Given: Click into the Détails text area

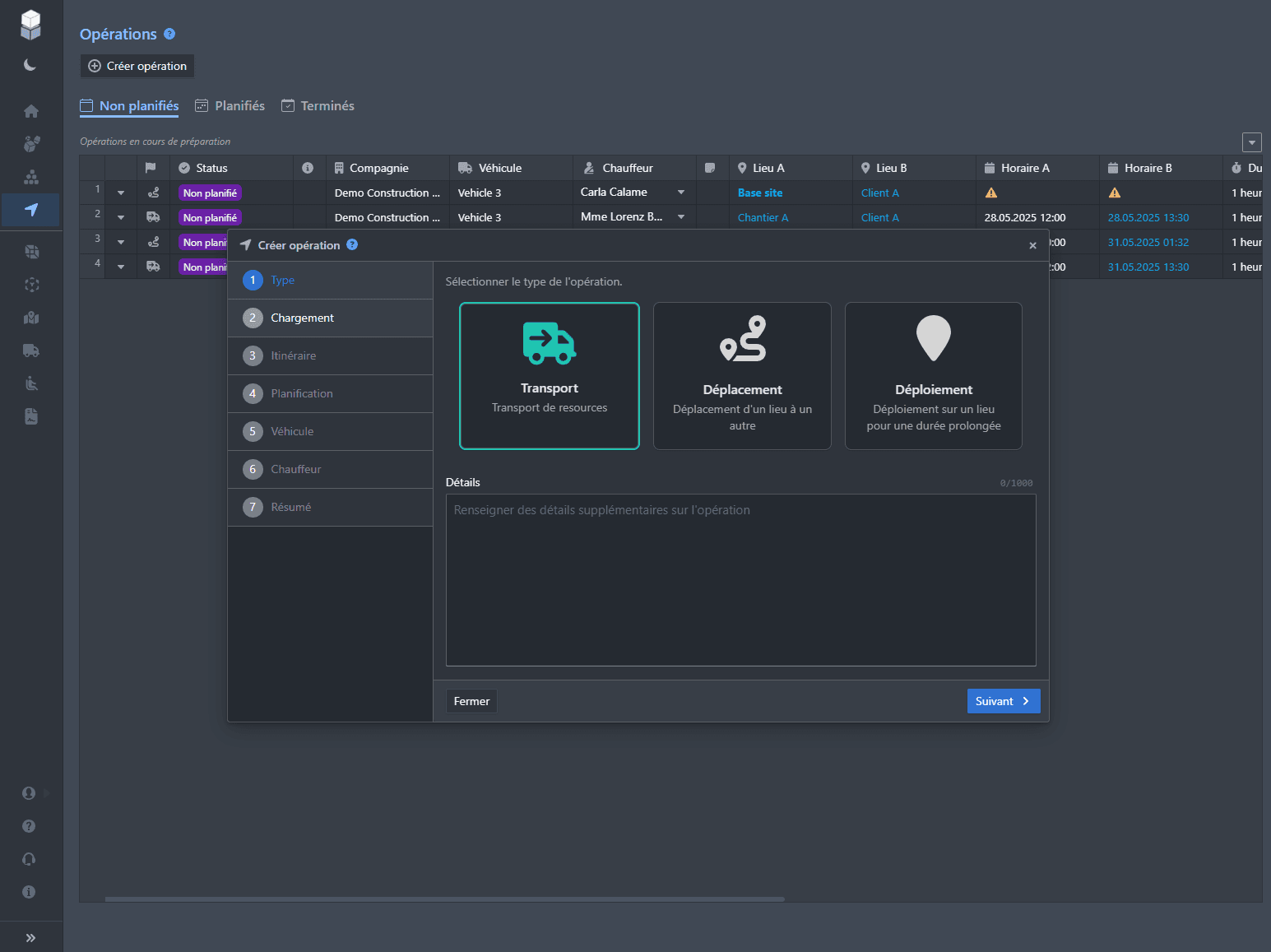Looking at the screenshot, I should pyautogui.click(x=740, y=580).
